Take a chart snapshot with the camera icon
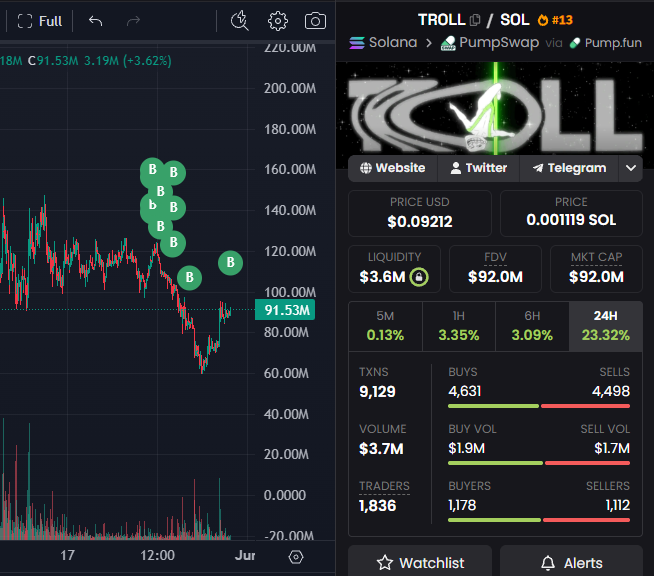The width and height of the screenshot is (654, 576). 315,21
